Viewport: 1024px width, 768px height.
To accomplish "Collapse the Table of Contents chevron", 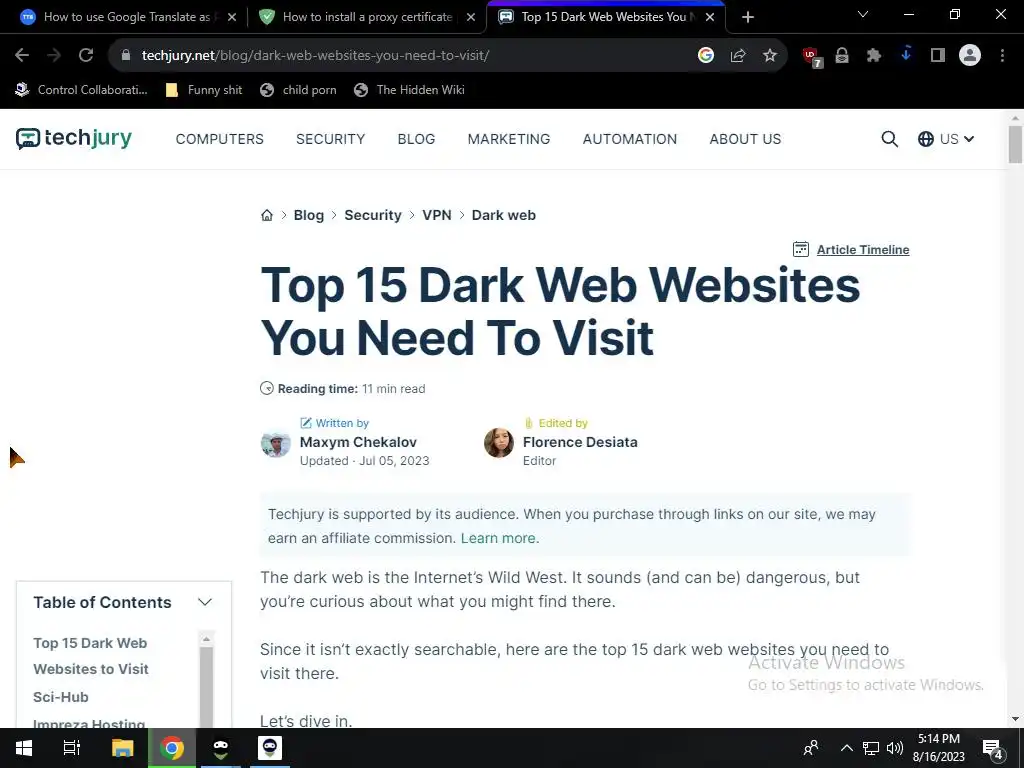I will [205, 602].
